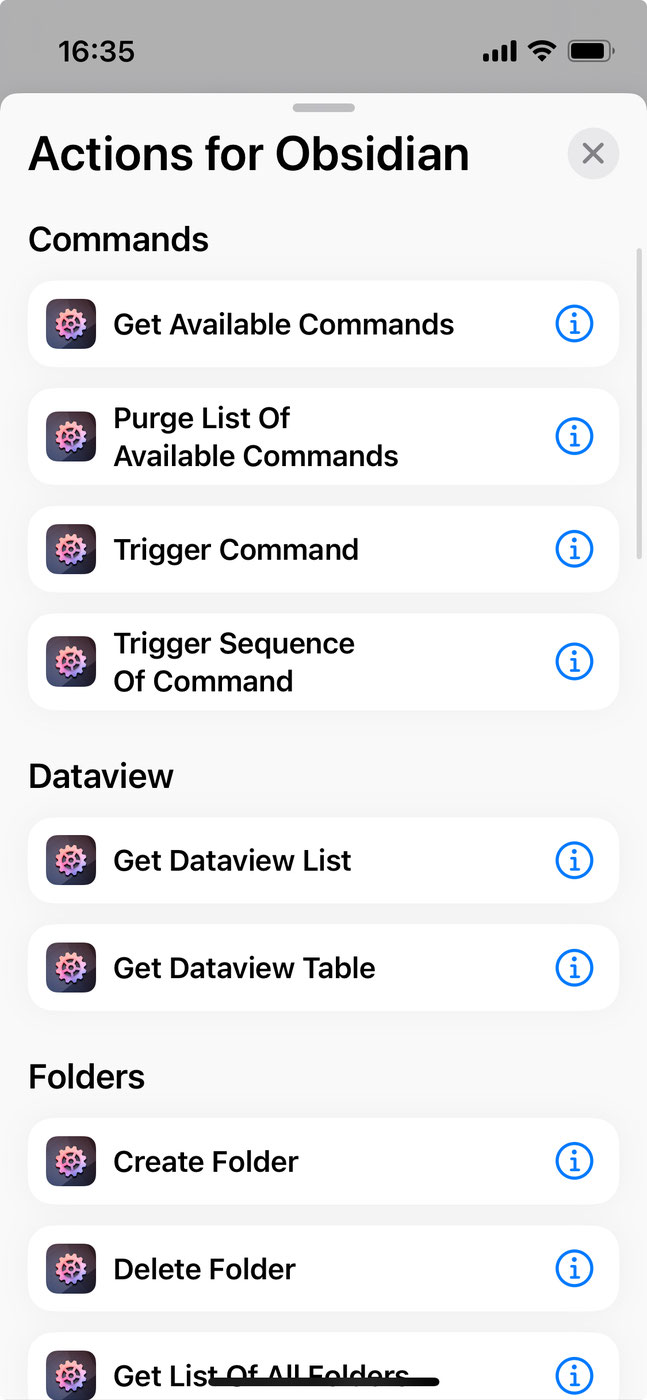The height and width of the screenshot is (1400, 647).
Task: Open info for Get Available Commands
Action: coord(574,324)
